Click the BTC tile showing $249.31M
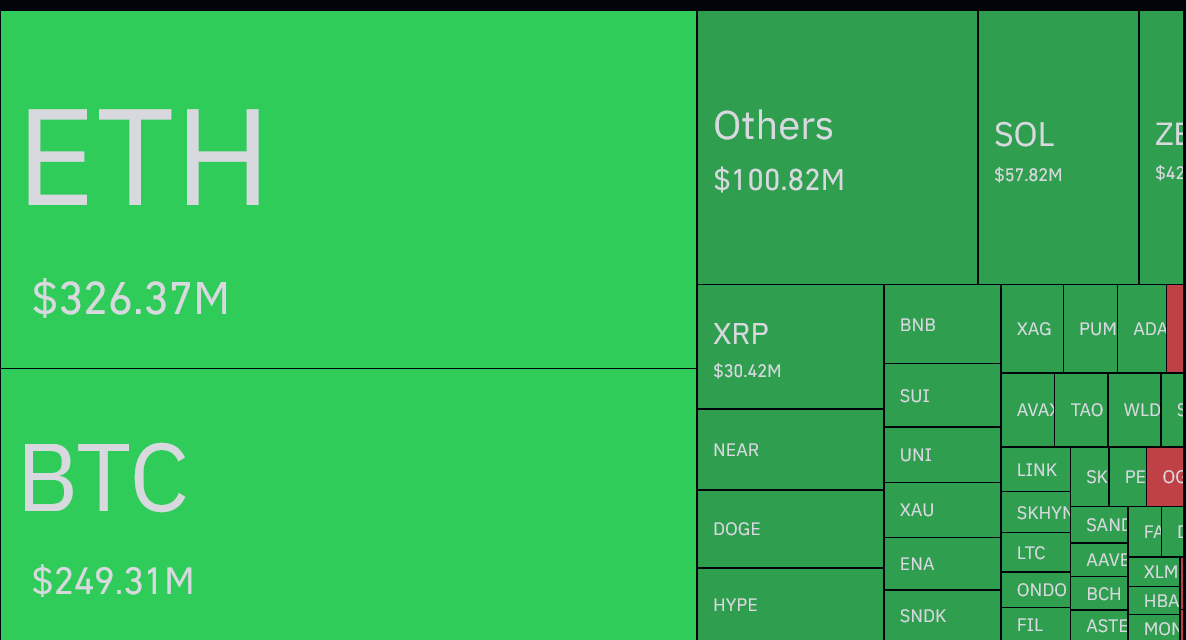1186x640 pixels. 348,505
